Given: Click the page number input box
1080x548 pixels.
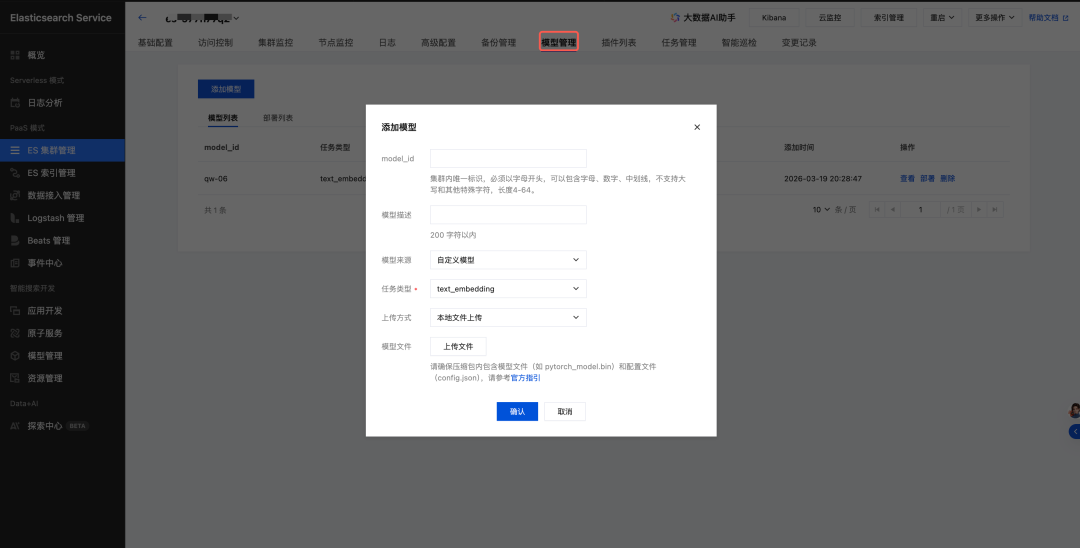Looking at the screenshot, I should coord(921,209).
